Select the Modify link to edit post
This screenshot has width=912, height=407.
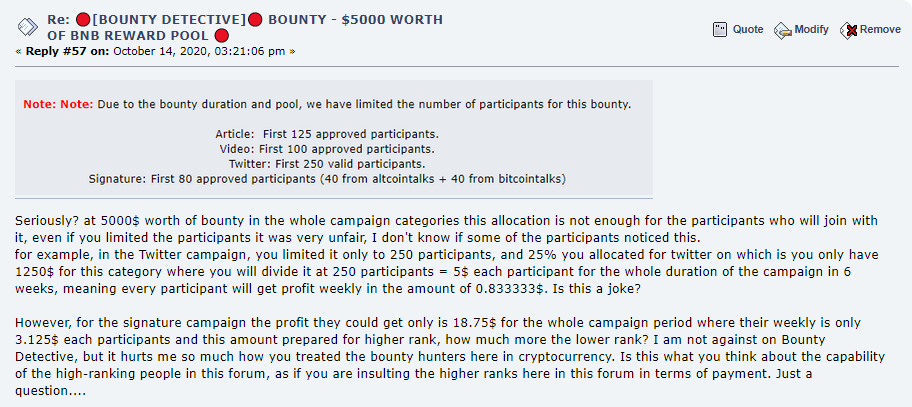pyautogui.click(x=811, y=30)
